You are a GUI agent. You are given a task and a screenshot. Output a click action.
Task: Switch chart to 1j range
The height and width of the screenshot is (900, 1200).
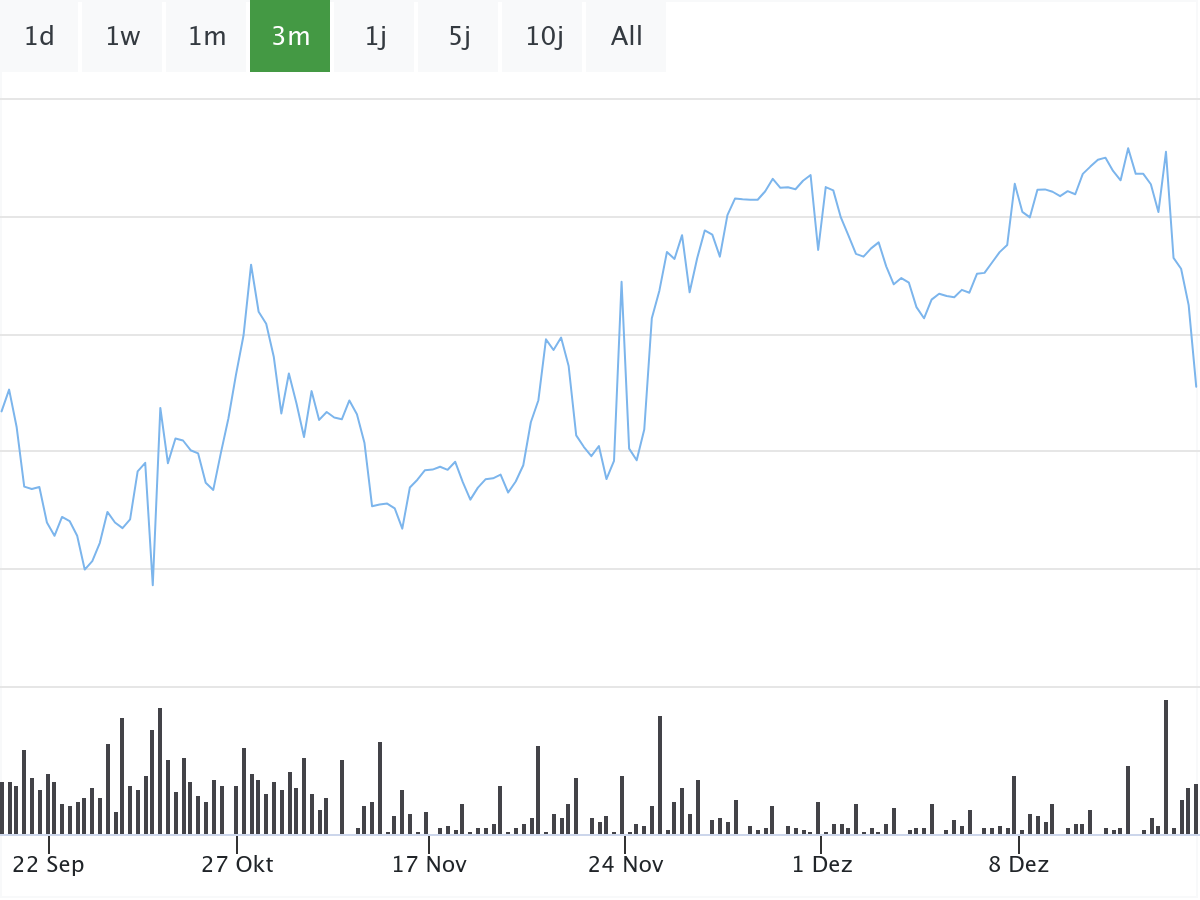pos(375,37)
